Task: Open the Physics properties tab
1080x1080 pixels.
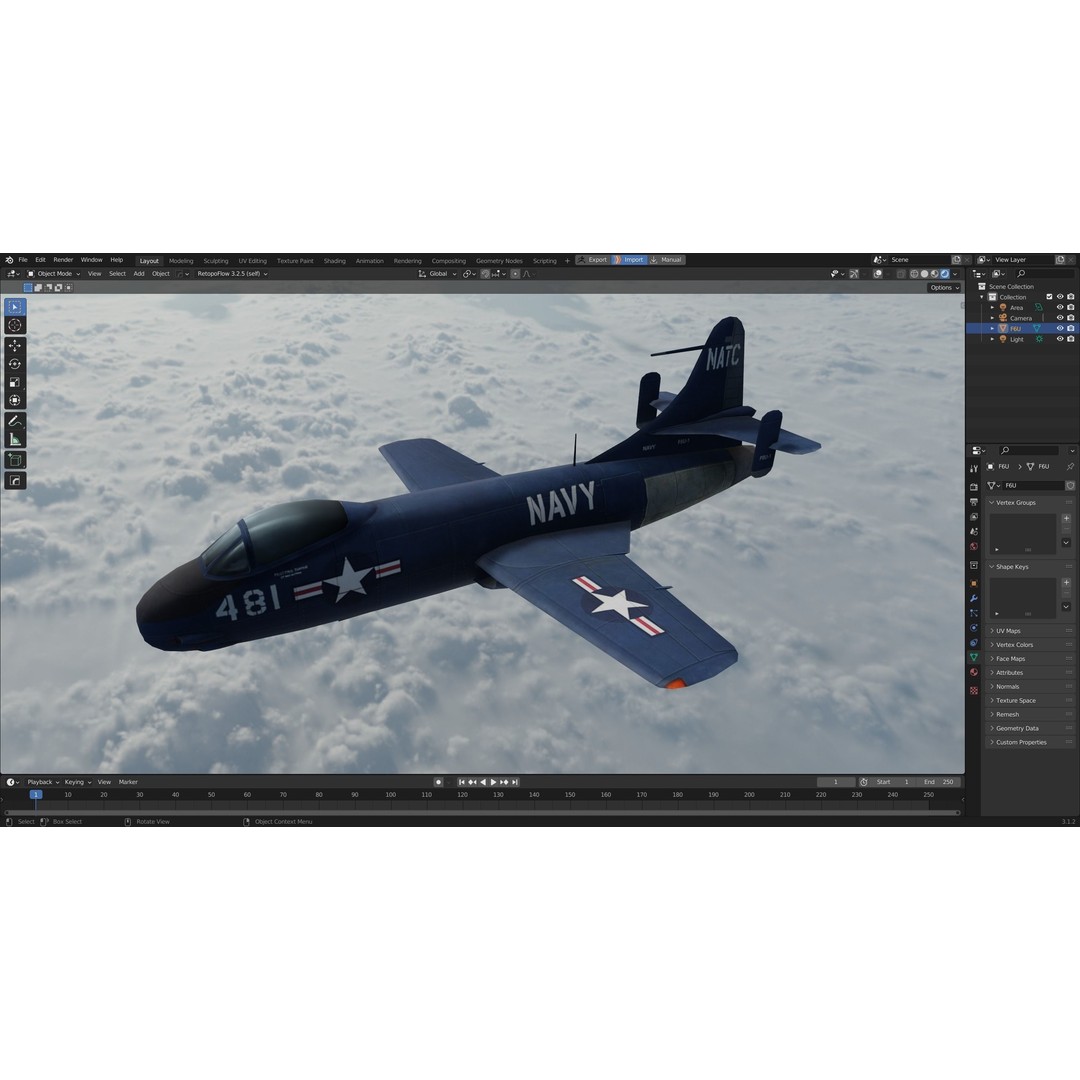Action: [974, 627]
